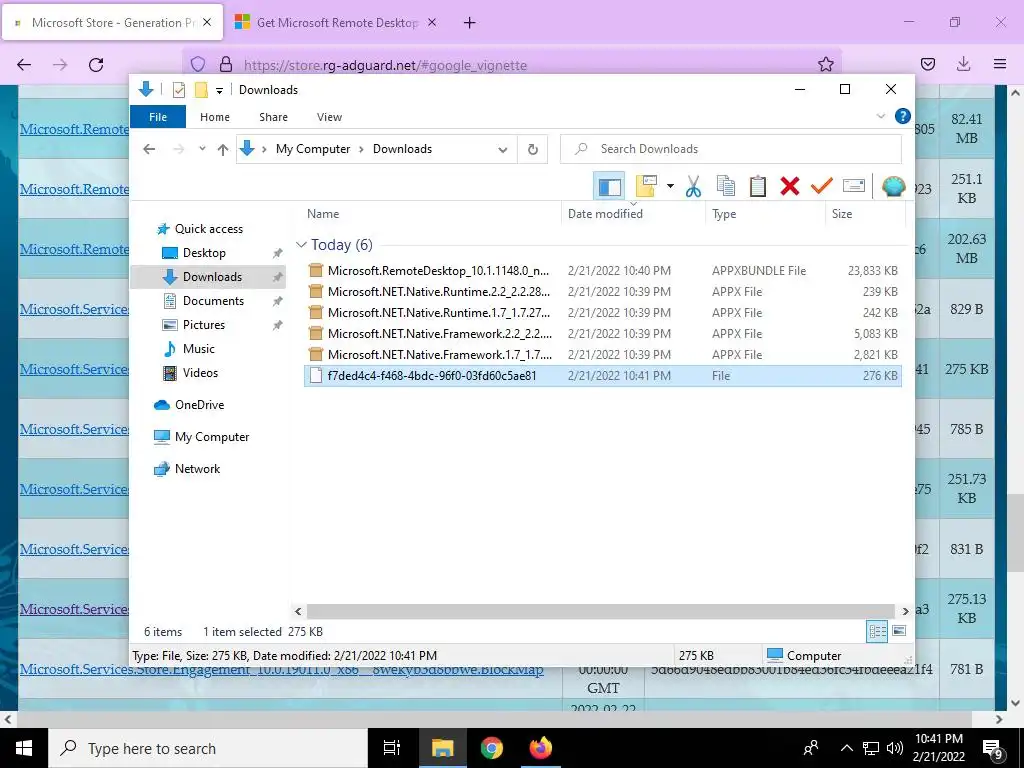The width and height of the screenshot is (1024, 768).
Task: Select the f7ded4c4-f468-4bdc file
Action: tap(602, 376)
